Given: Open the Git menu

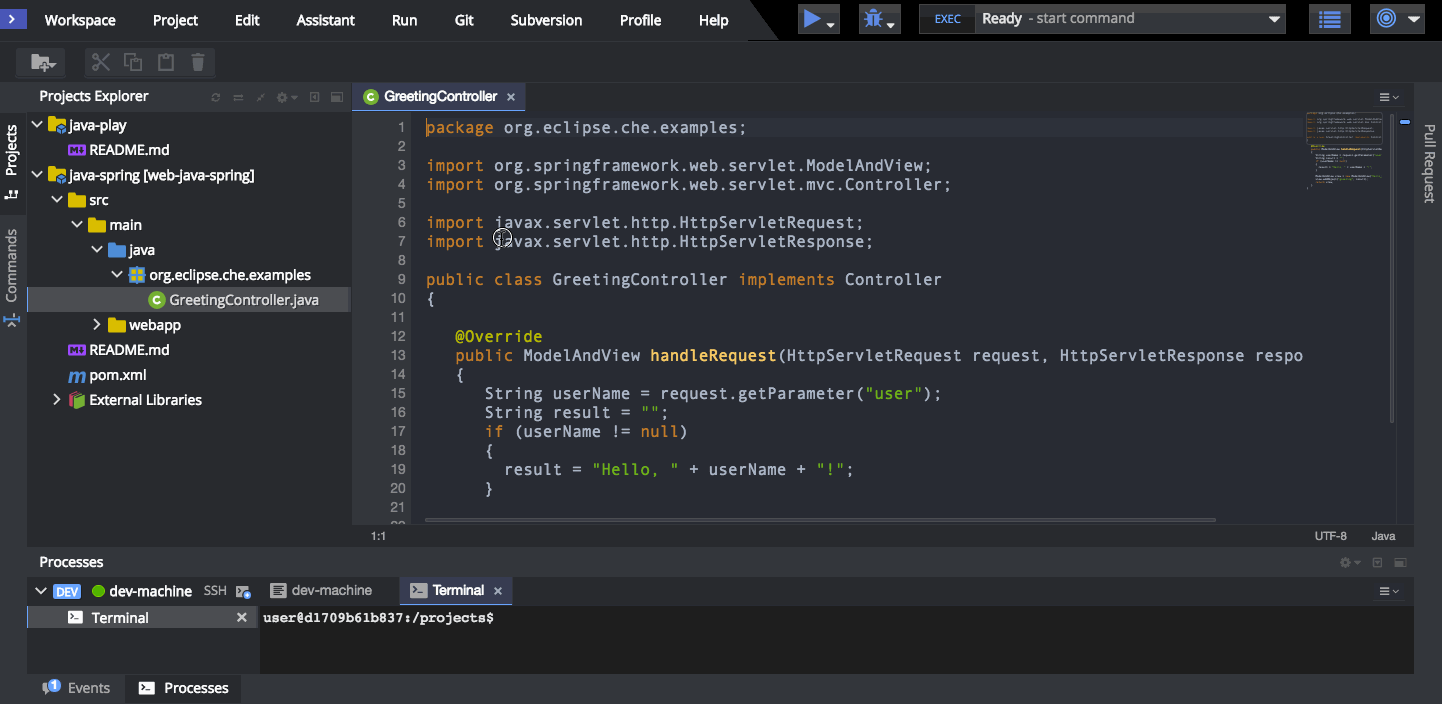Looking at the screenshot, I should point(463,19).
